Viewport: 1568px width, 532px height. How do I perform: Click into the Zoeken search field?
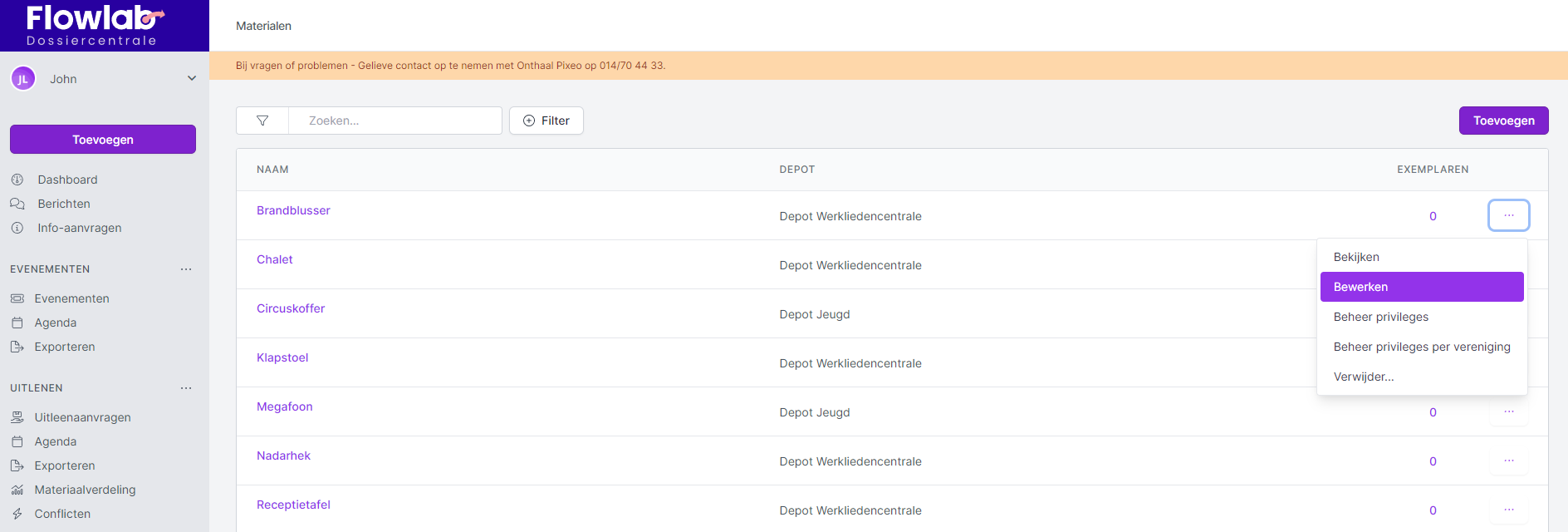395,121
